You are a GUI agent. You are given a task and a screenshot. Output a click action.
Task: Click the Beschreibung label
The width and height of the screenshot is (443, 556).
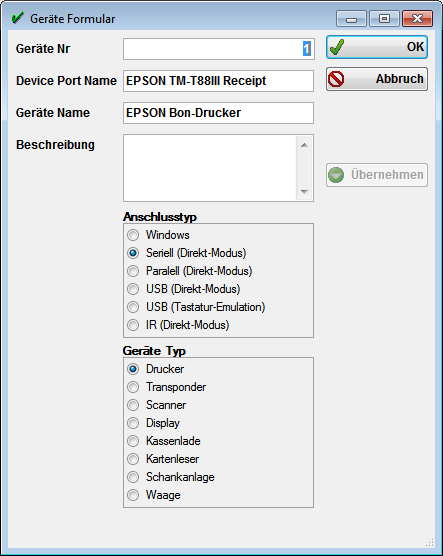(x=55, y=145)
